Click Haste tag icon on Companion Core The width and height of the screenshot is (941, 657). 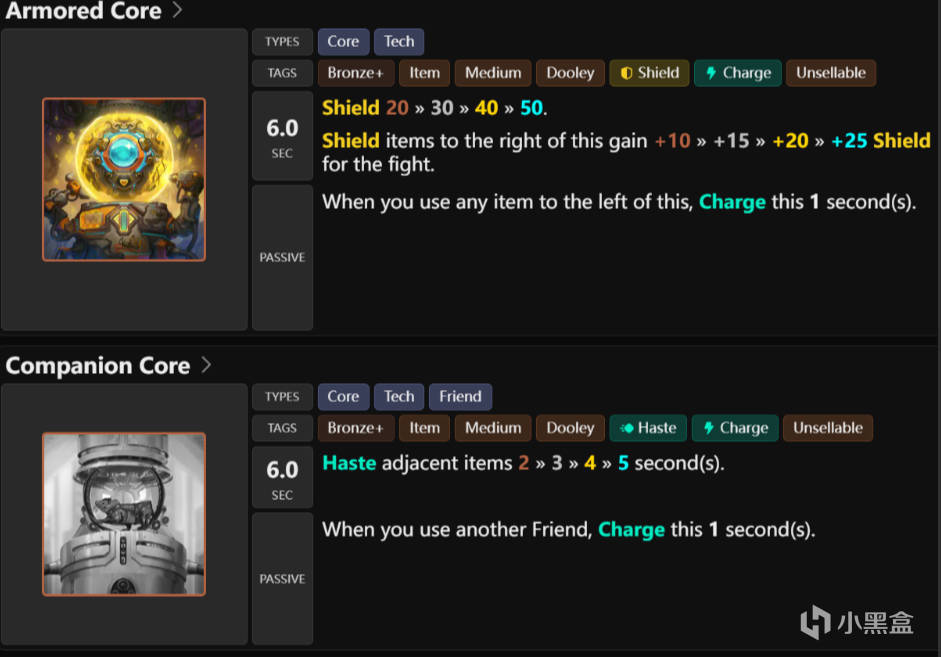coord(627,428)
